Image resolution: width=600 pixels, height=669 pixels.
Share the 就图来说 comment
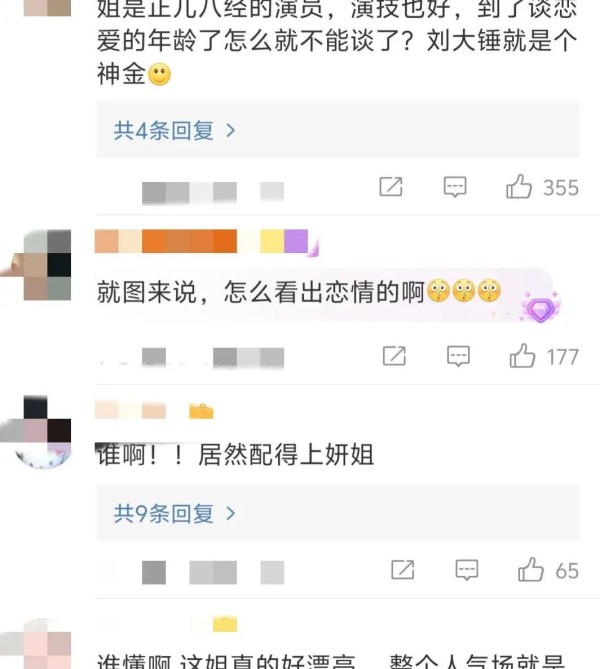[x=394, y=356]
